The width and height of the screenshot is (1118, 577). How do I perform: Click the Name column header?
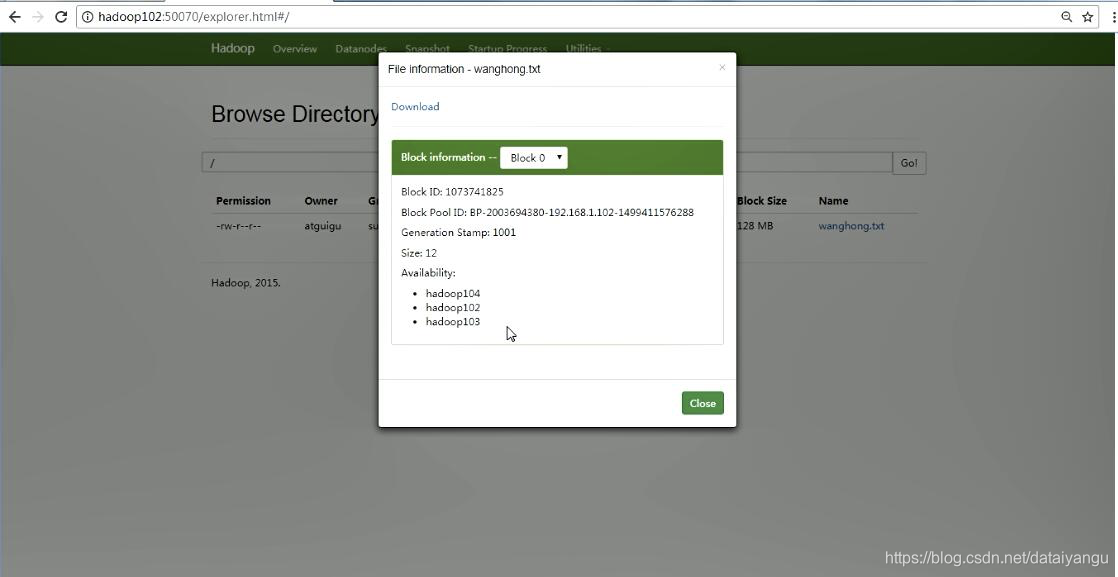point(834,201)
